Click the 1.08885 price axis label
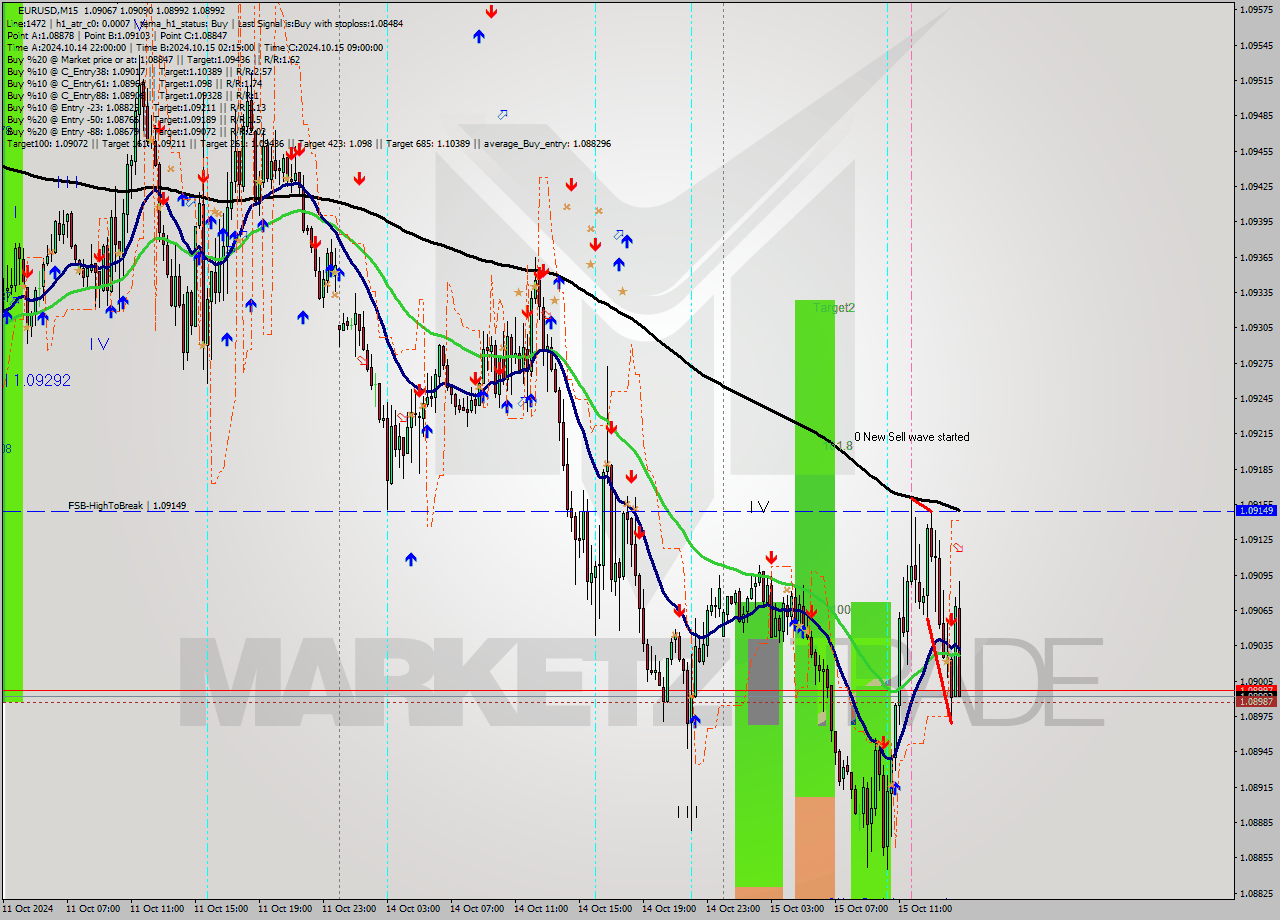The width and height of the screenshot is (1280, 920). pyautogui.click(x=1257, y=823)
